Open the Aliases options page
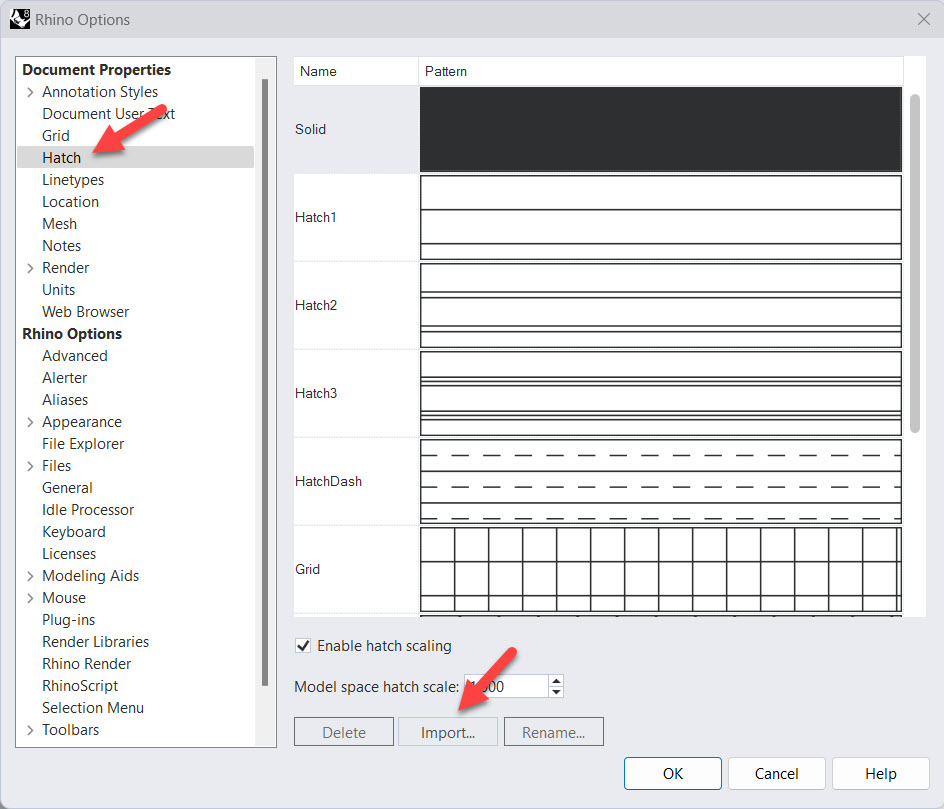 click(65, 400)
